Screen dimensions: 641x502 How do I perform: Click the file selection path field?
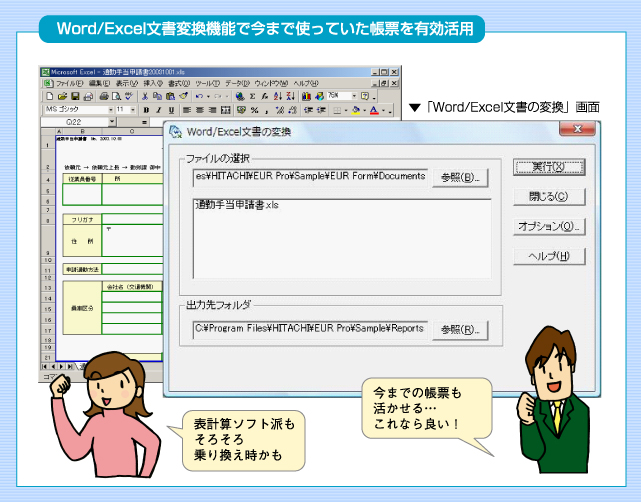coord(310,177)
